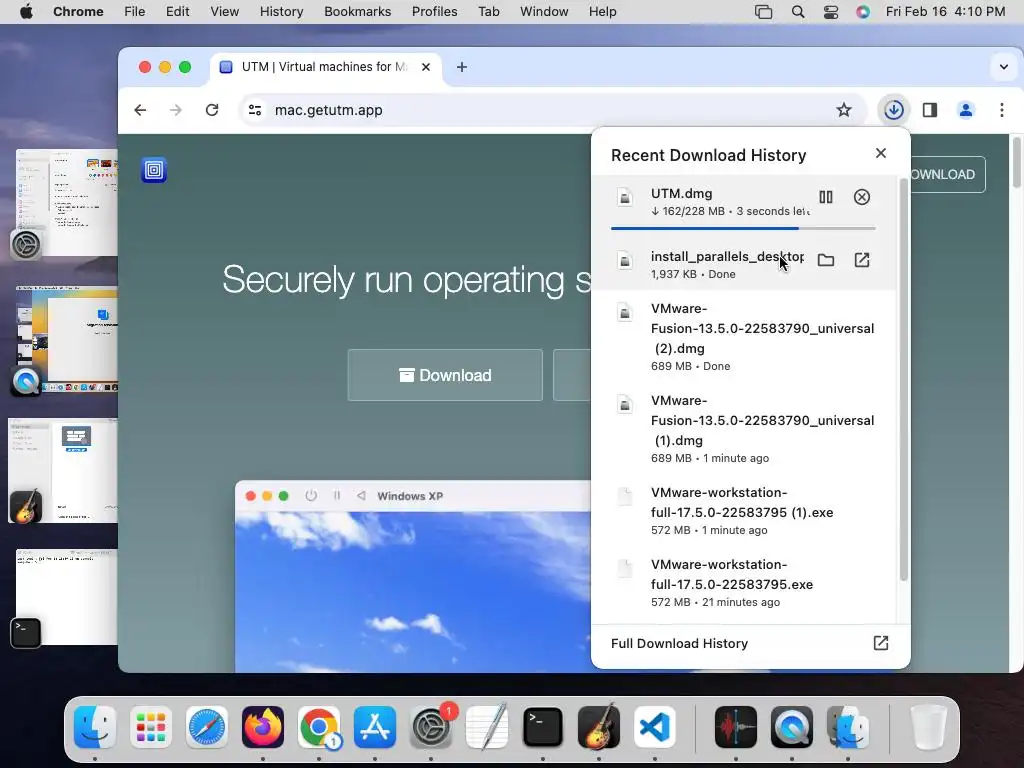Screen dimensions: 1024x768
Task: Open the Profiles menu
Action: [x=434, y=12]
